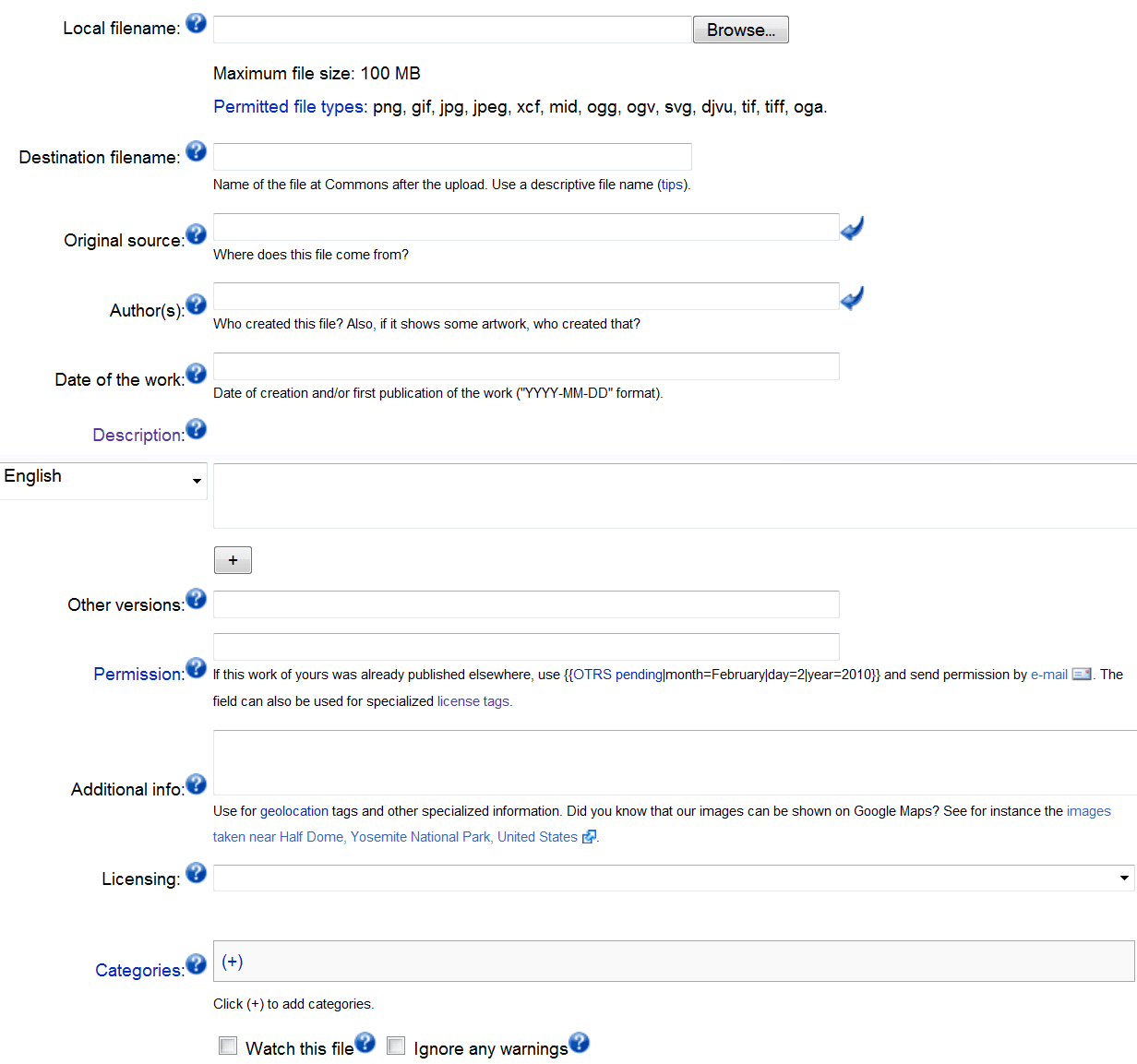Open the geolocation link
The height and width of the screenshot is (1064, 1137).
click(294, 811)
